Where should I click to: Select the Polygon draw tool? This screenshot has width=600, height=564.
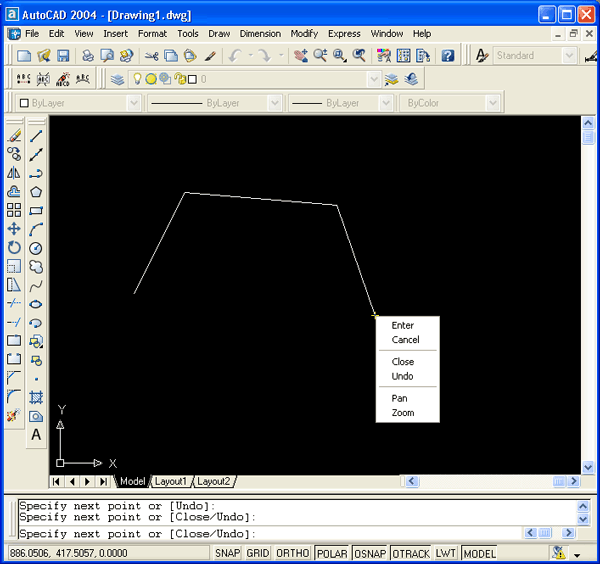(x=36, y=192)
